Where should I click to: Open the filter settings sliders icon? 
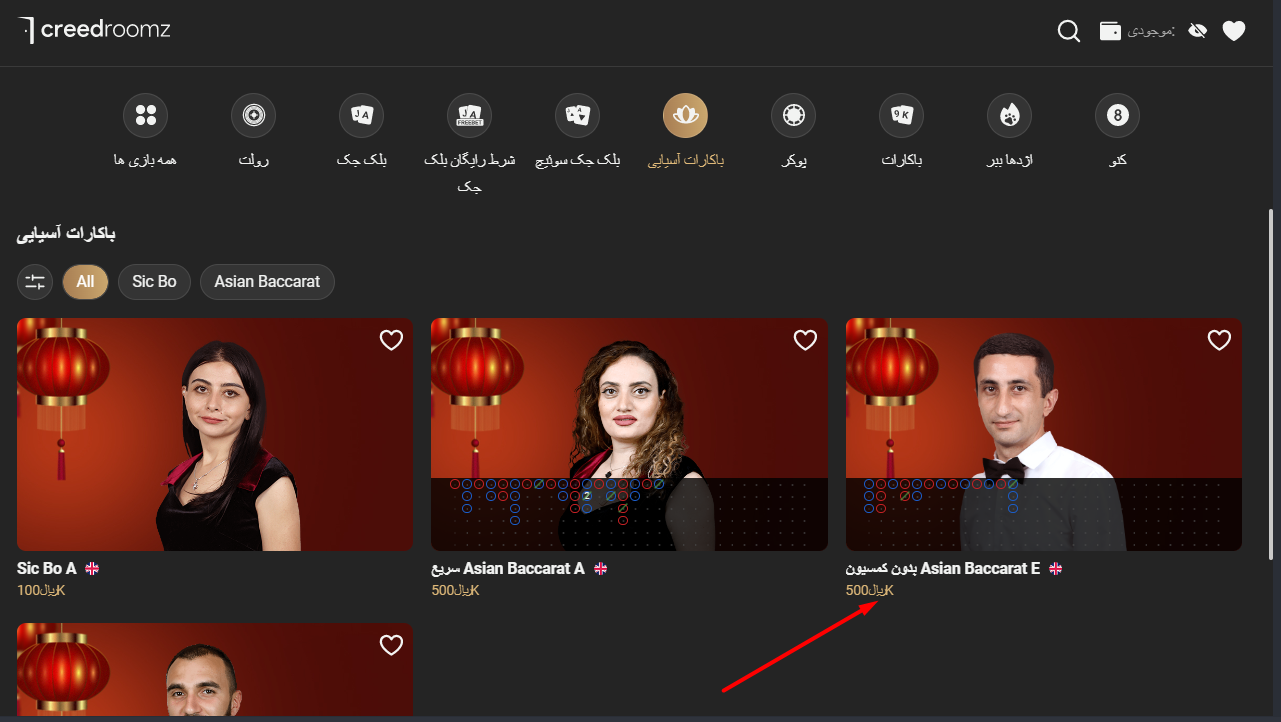pyautogui.click(x=35, y=282)
